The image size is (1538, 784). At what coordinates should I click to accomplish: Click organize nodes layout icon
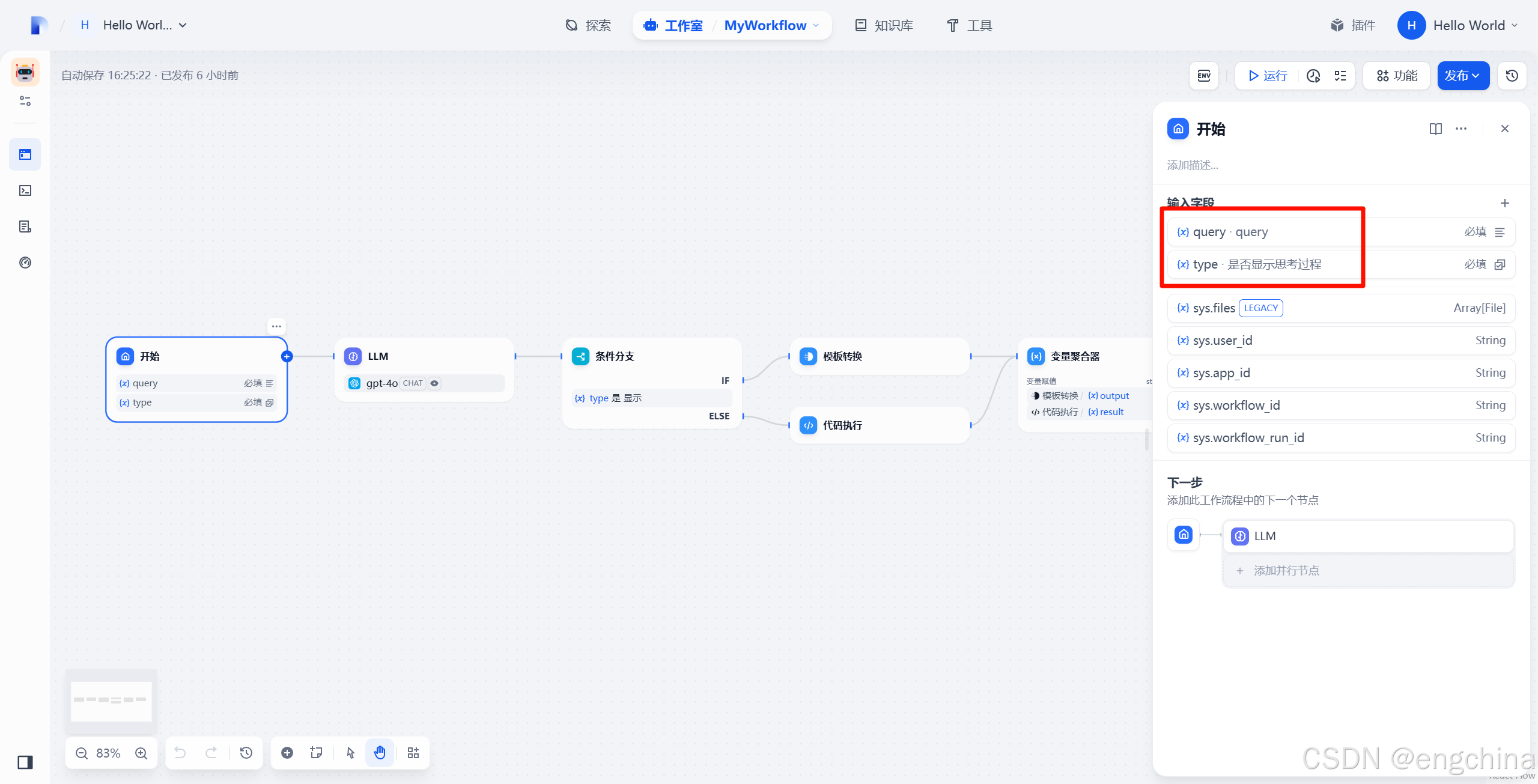click(x=413, y=753)
